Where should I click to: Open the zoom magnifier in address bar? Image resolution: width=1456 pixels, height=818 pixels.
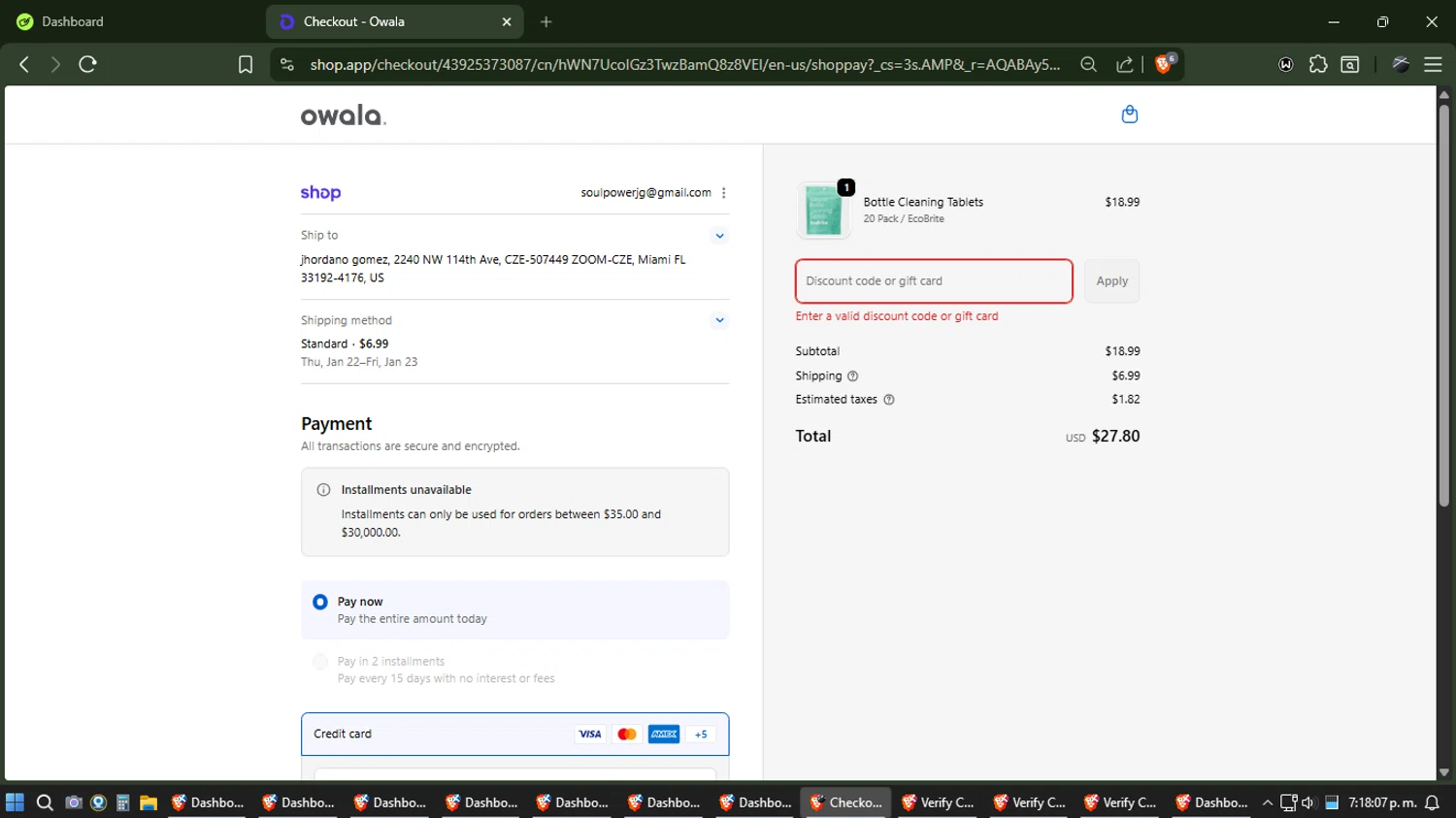(x=1089, y=64)
